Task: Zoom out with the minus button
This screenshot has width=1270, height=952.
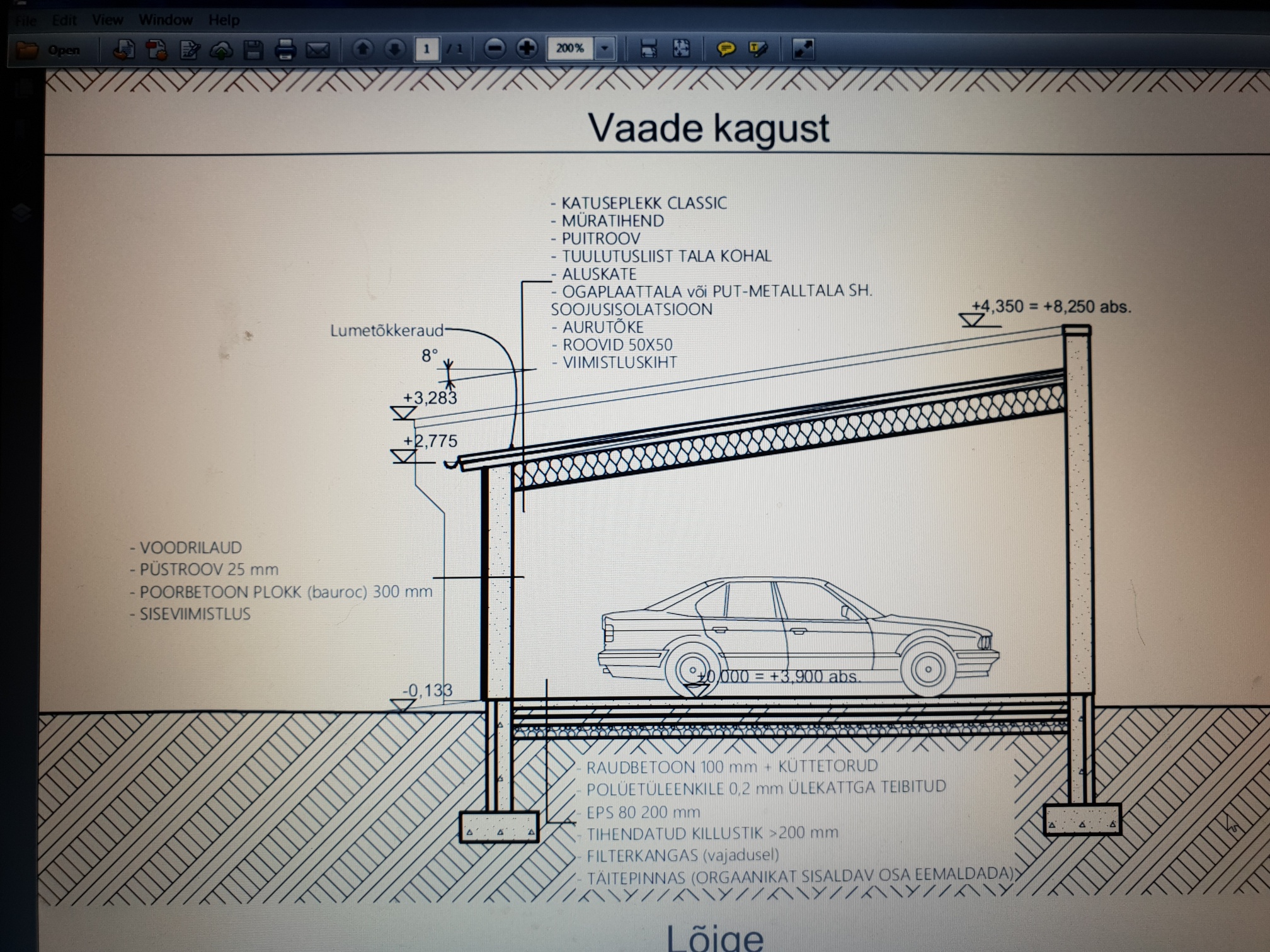Action: pos(495,48)
